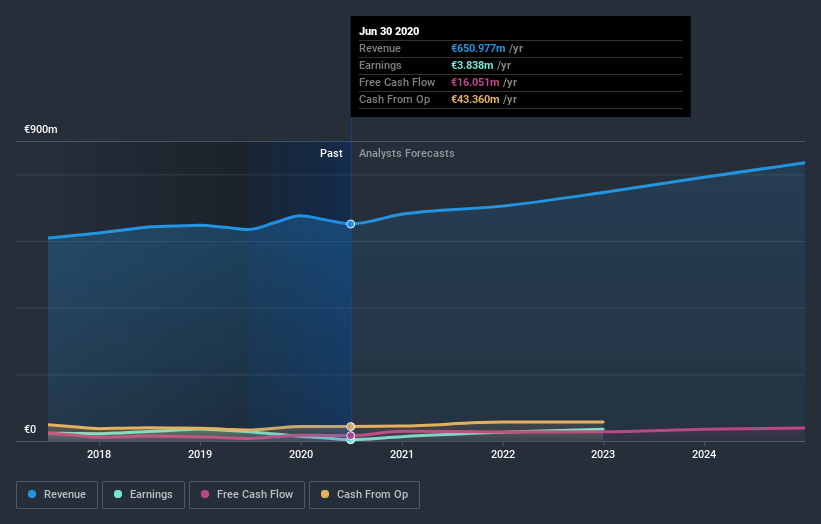Click the €16.051m free cash flow value
This screenshot has height=524, width=821.
point(475,82)
